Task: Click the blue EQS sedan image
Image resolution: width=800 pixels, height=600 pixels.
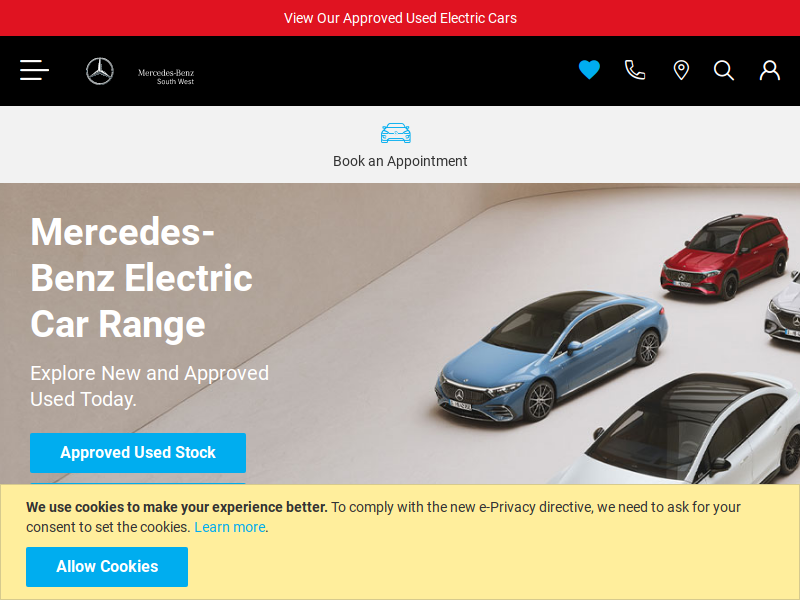Action: pyautogui.click(x=551, y=356)
